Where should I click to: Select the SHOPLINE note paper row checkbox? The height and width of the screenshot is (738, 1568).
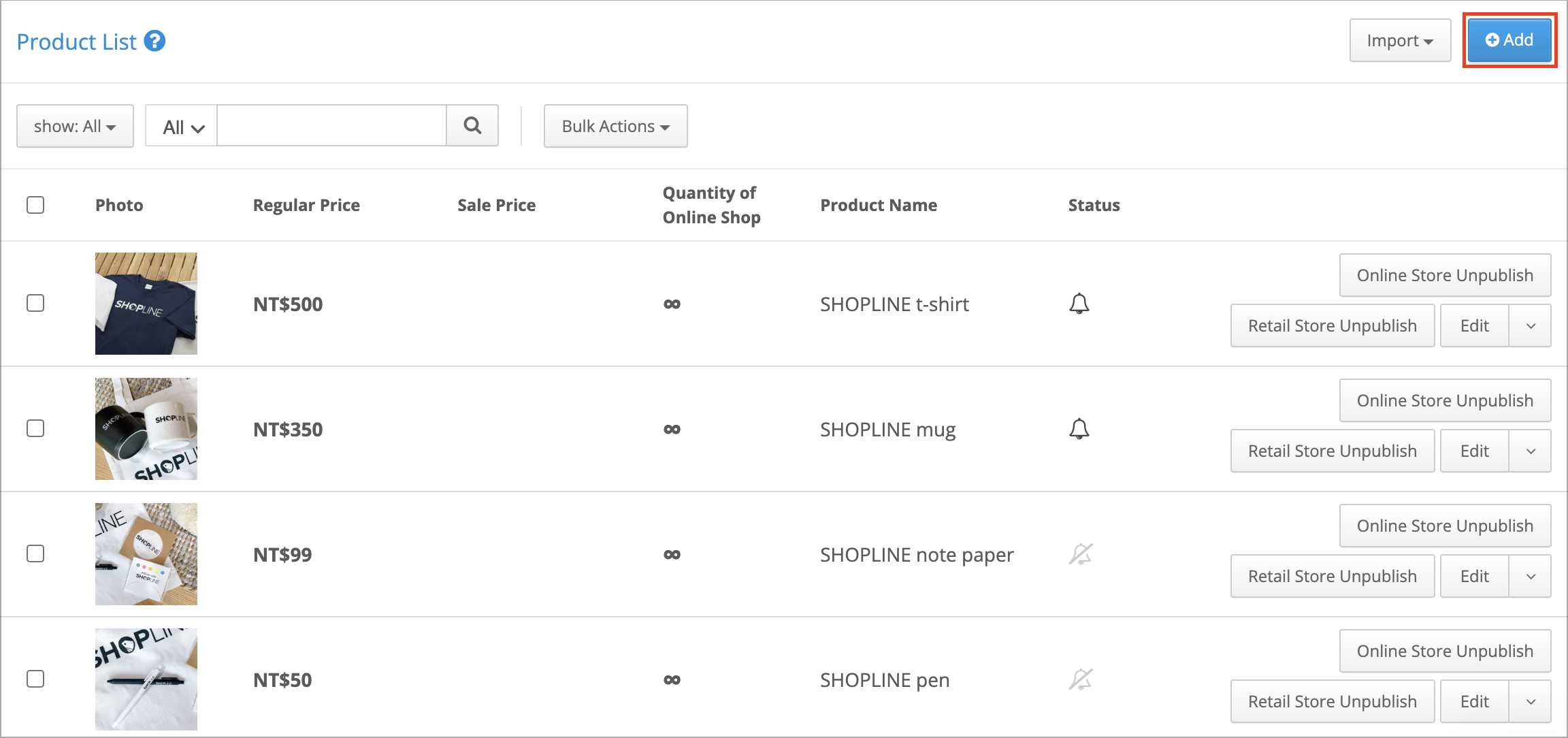tap(35, 553)
